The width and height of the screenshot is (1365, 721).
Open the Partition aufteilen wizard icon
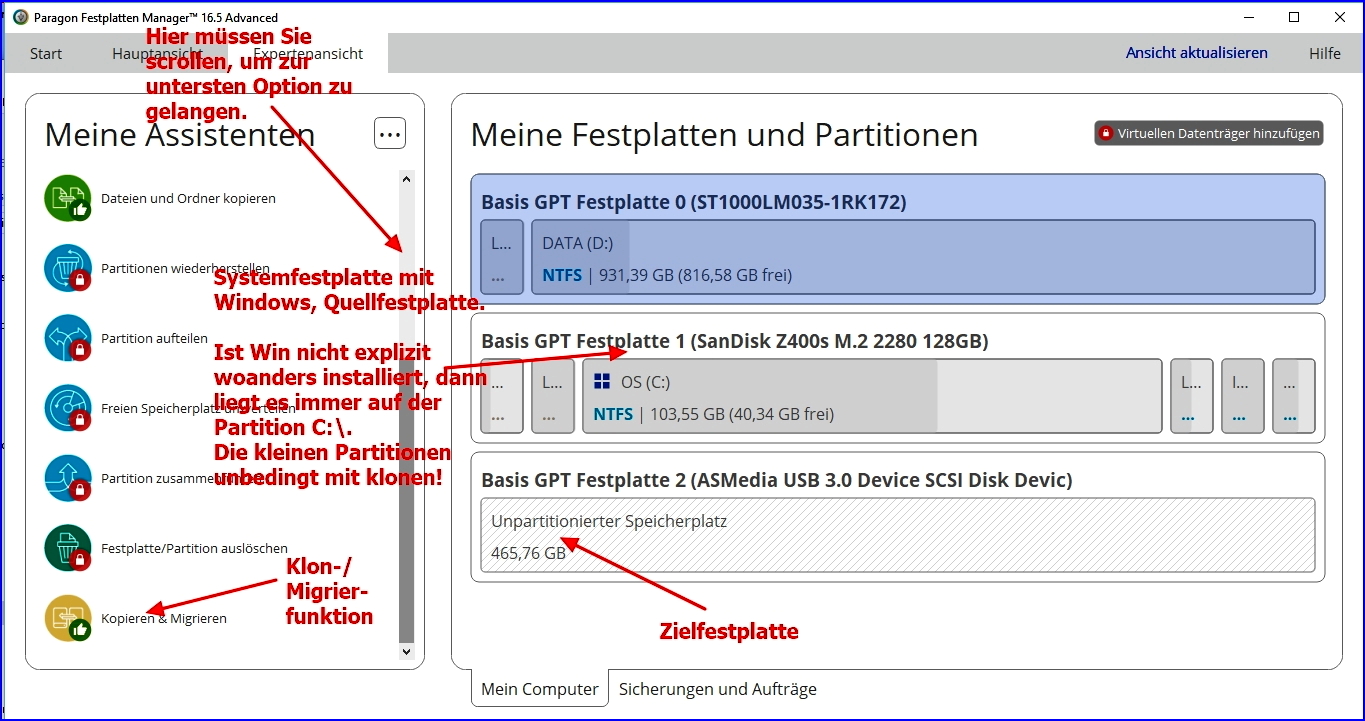click(67, 338)
